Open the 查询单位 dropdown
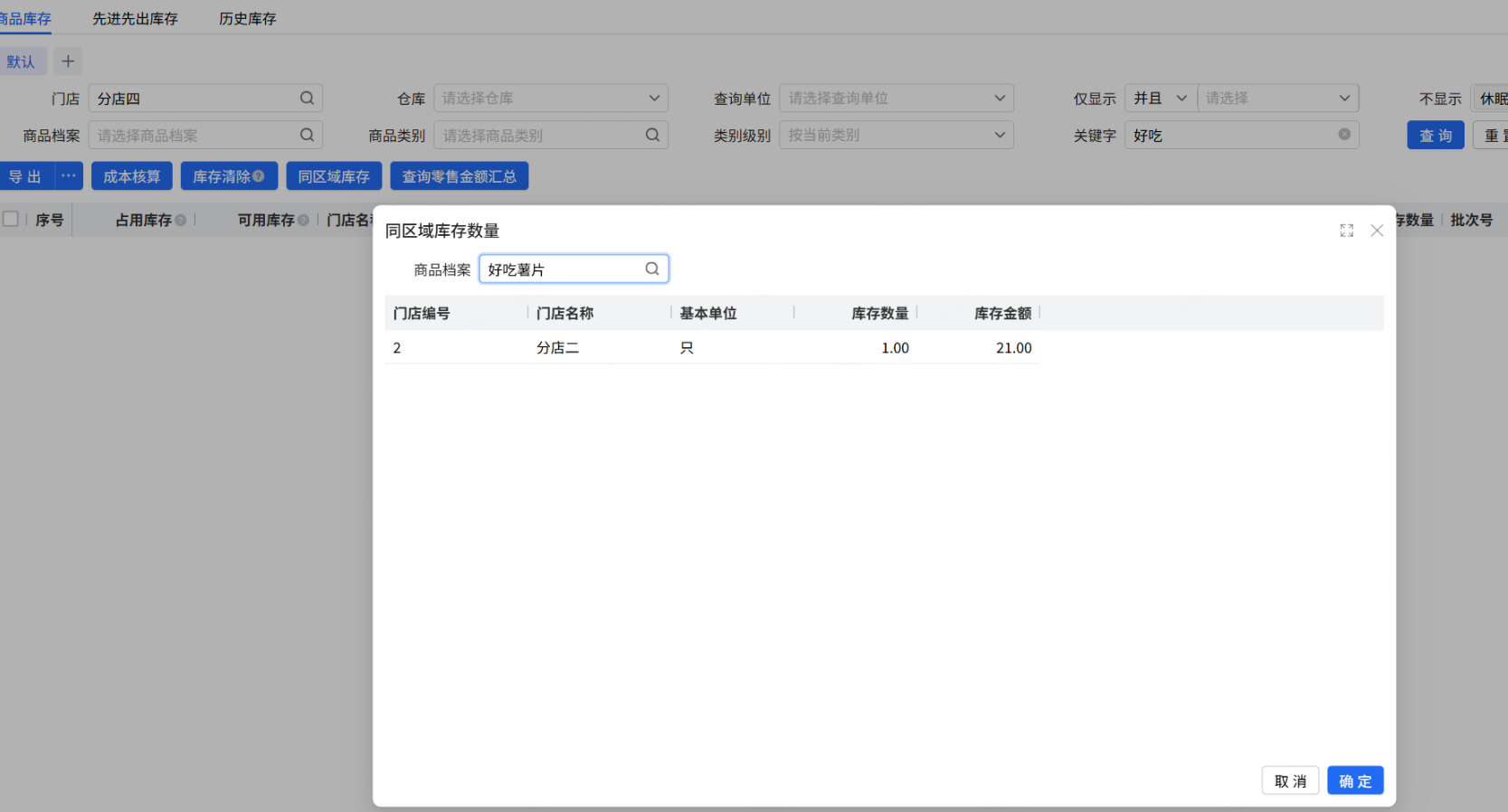Viewport: 1508px width, 812px height. coord(896,98)
